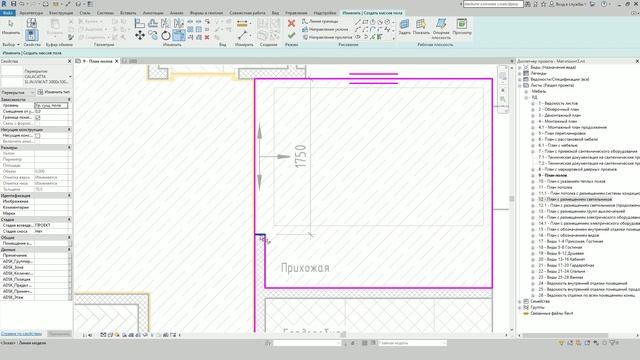This screenshot has height=360, width=640.
Task: Collapse the Идентификация properties section
Action: 69,196
